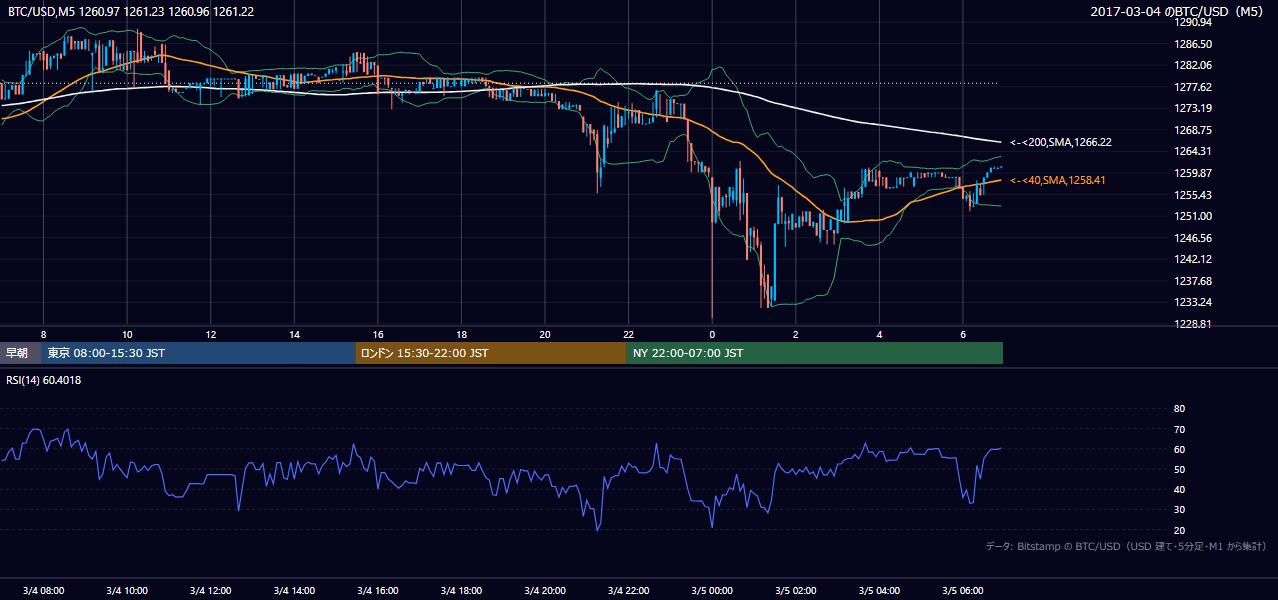Click hour tick 20 under price chart
The height and width of the screenshot is (600, 1278).
[545, 334]
